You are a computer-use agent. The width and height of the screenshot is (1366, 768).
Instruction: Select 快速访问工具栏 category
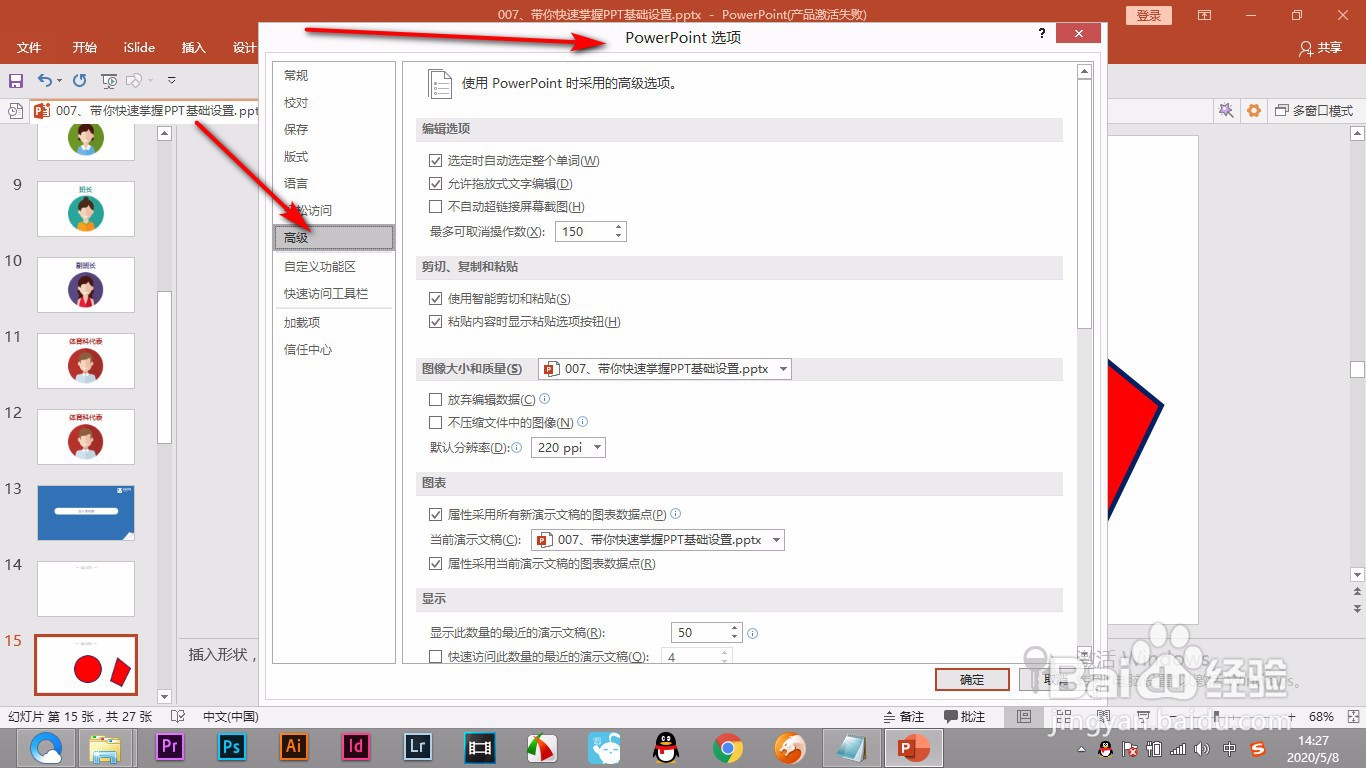[x=334, y=293]
